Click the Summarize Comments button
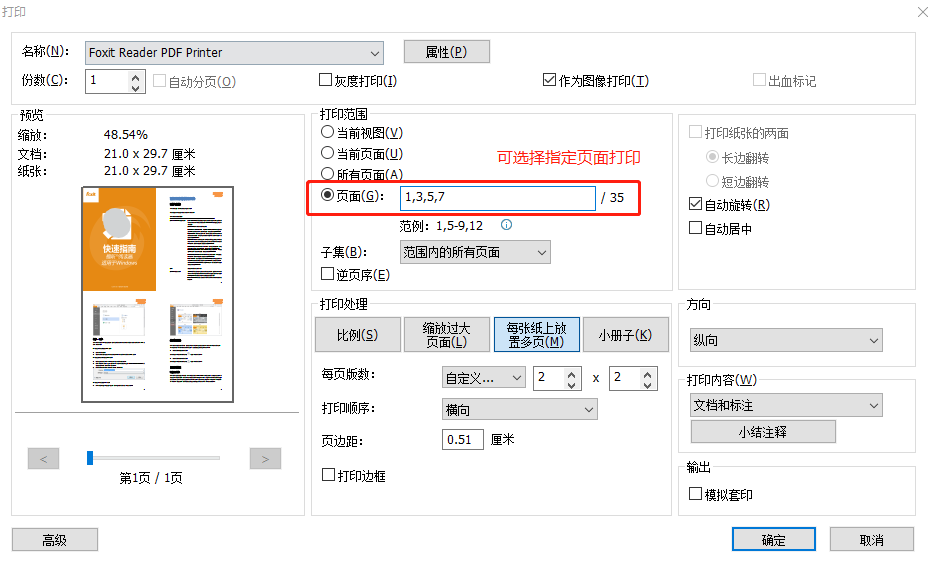Screen dimensions: 935x570 763,432
